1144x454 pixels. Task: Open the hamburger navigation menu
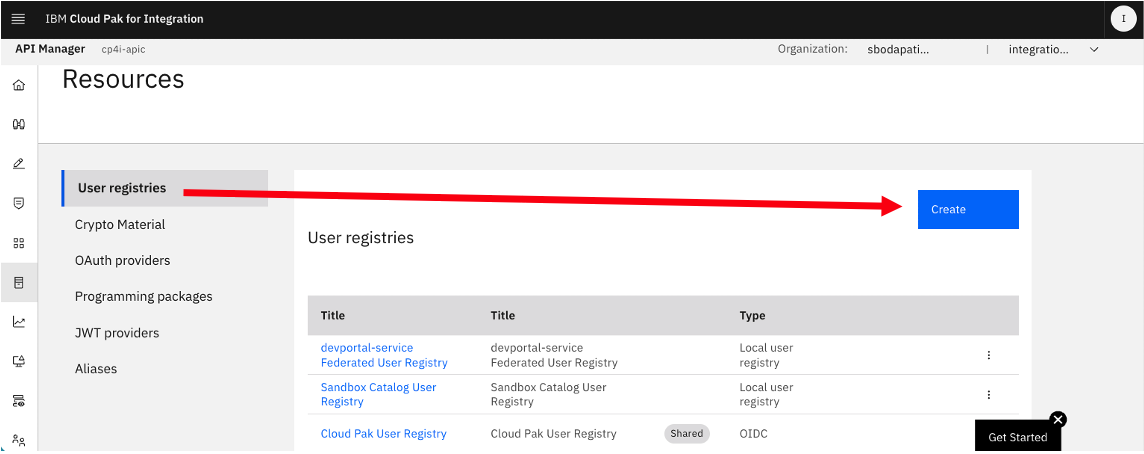(x=19, y=19)
